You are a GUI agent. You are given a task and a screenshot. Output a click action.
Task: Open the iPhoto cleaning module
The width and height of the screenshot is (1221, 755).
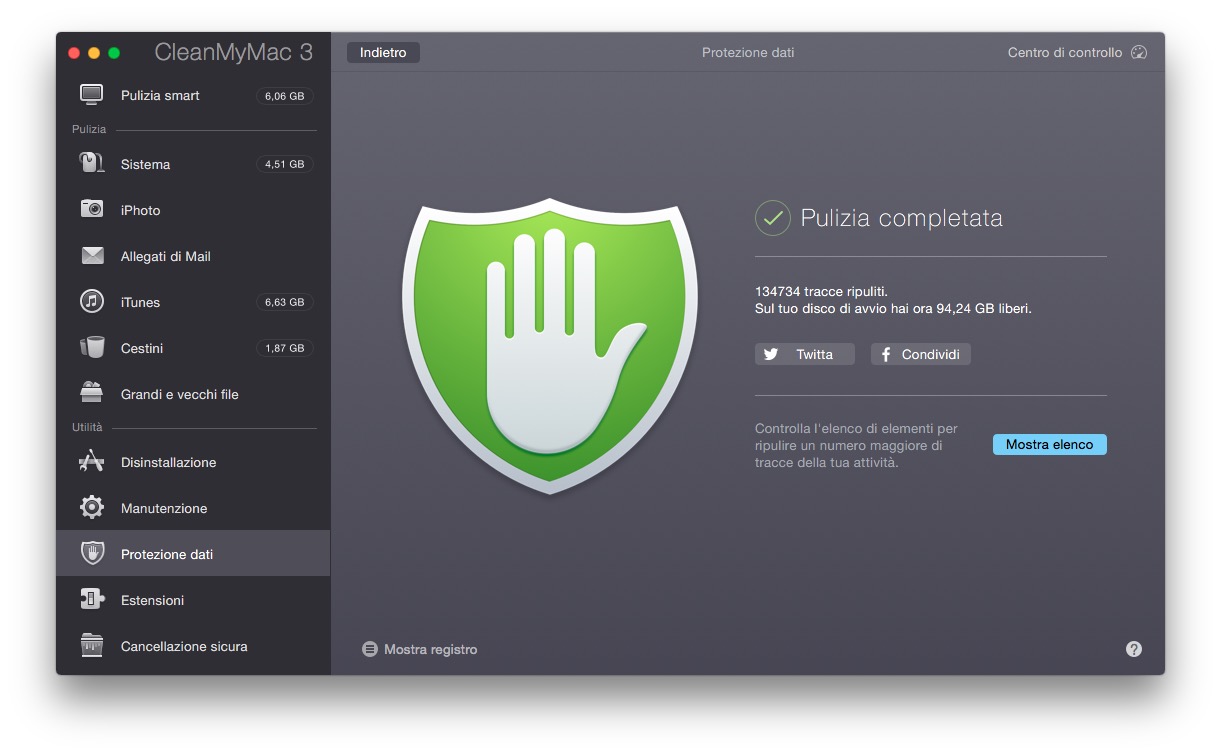[193, 209]
